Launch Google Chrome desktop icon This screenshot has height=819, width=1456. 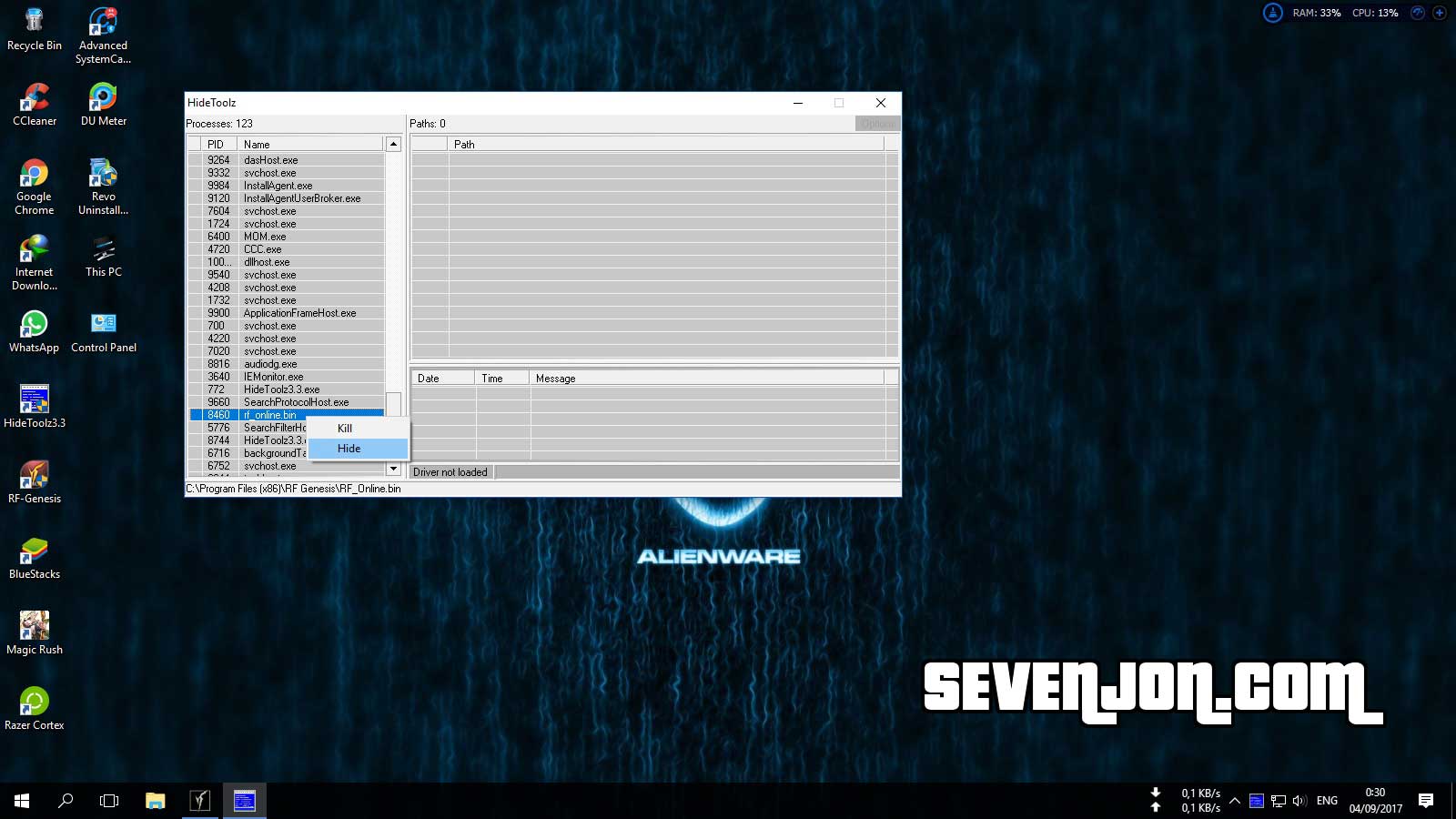tap(35, 187)
